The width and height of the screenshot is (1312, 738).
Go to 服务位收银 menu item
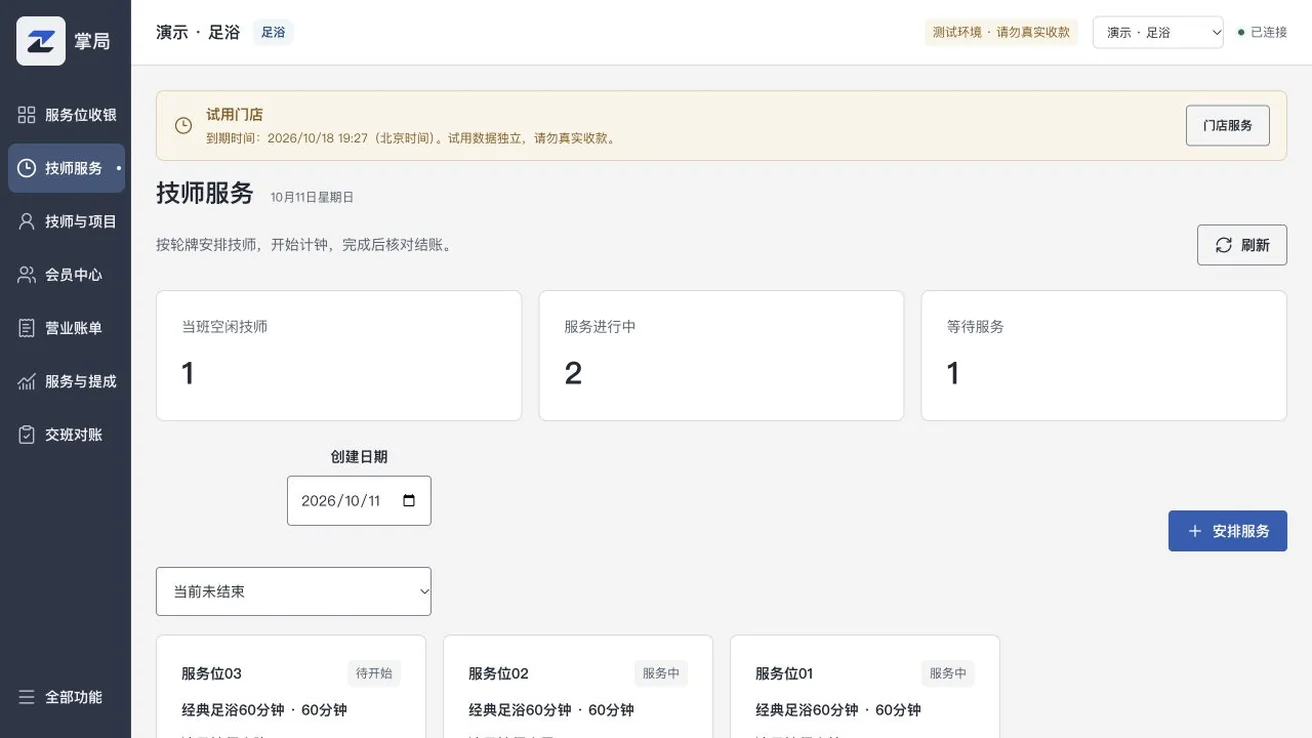coord(66,115)
